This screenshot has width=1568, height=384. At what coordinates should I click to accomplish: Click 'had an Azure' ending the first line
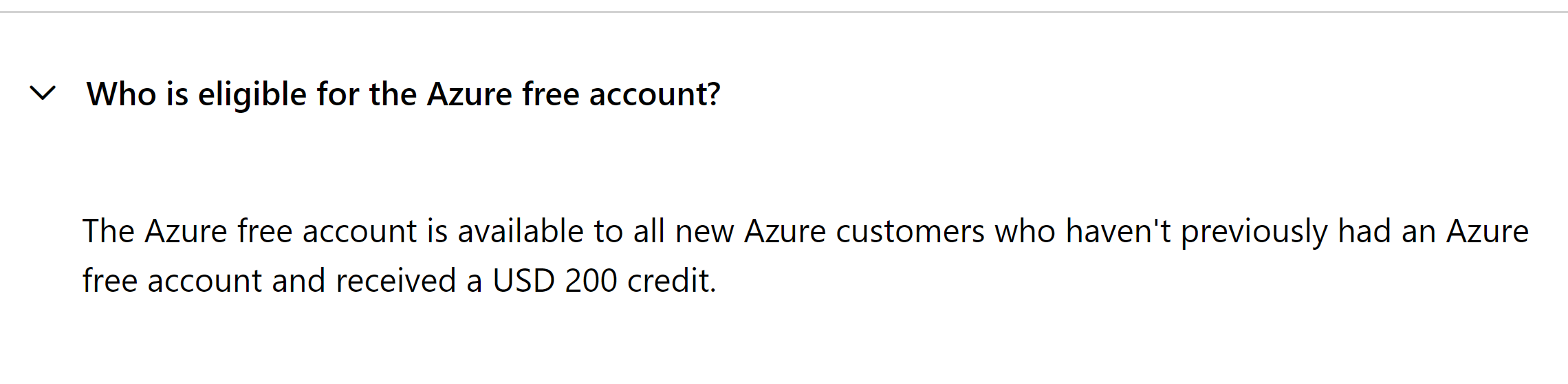[1433, 231]
